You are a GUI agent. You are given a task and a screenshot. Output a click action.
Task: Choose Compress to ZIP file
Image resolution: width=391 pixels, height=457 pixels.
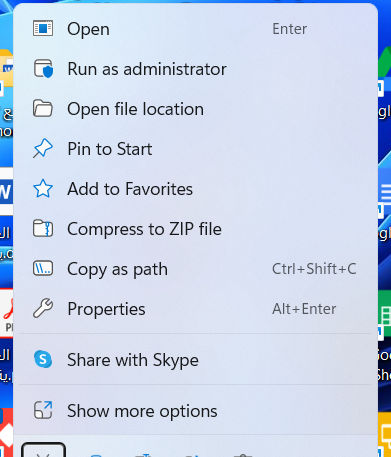pos(195,229)
